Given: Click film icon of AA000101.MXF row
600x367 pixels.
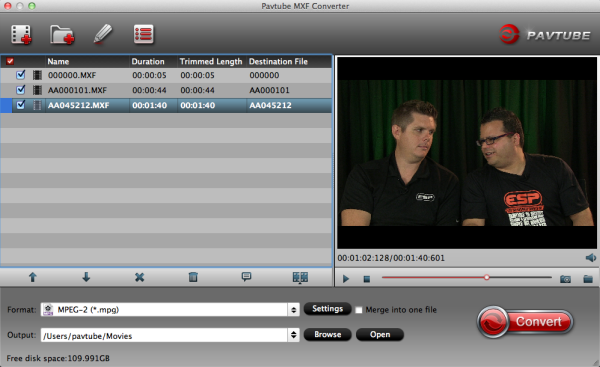Looking at the screenshot, I should pos(37,90).
